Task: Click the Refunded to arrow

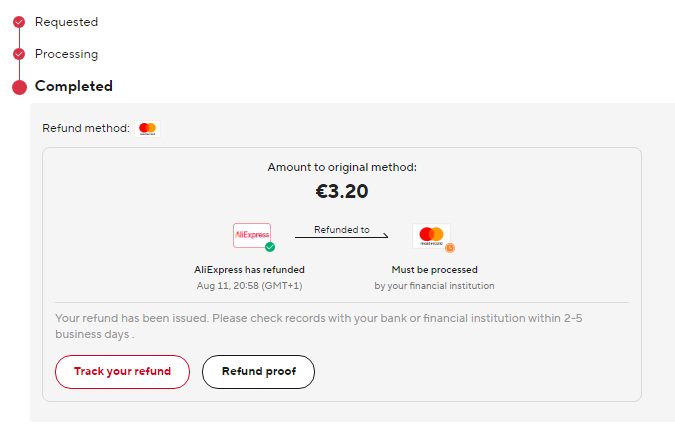Action: (x=342, y=235)
